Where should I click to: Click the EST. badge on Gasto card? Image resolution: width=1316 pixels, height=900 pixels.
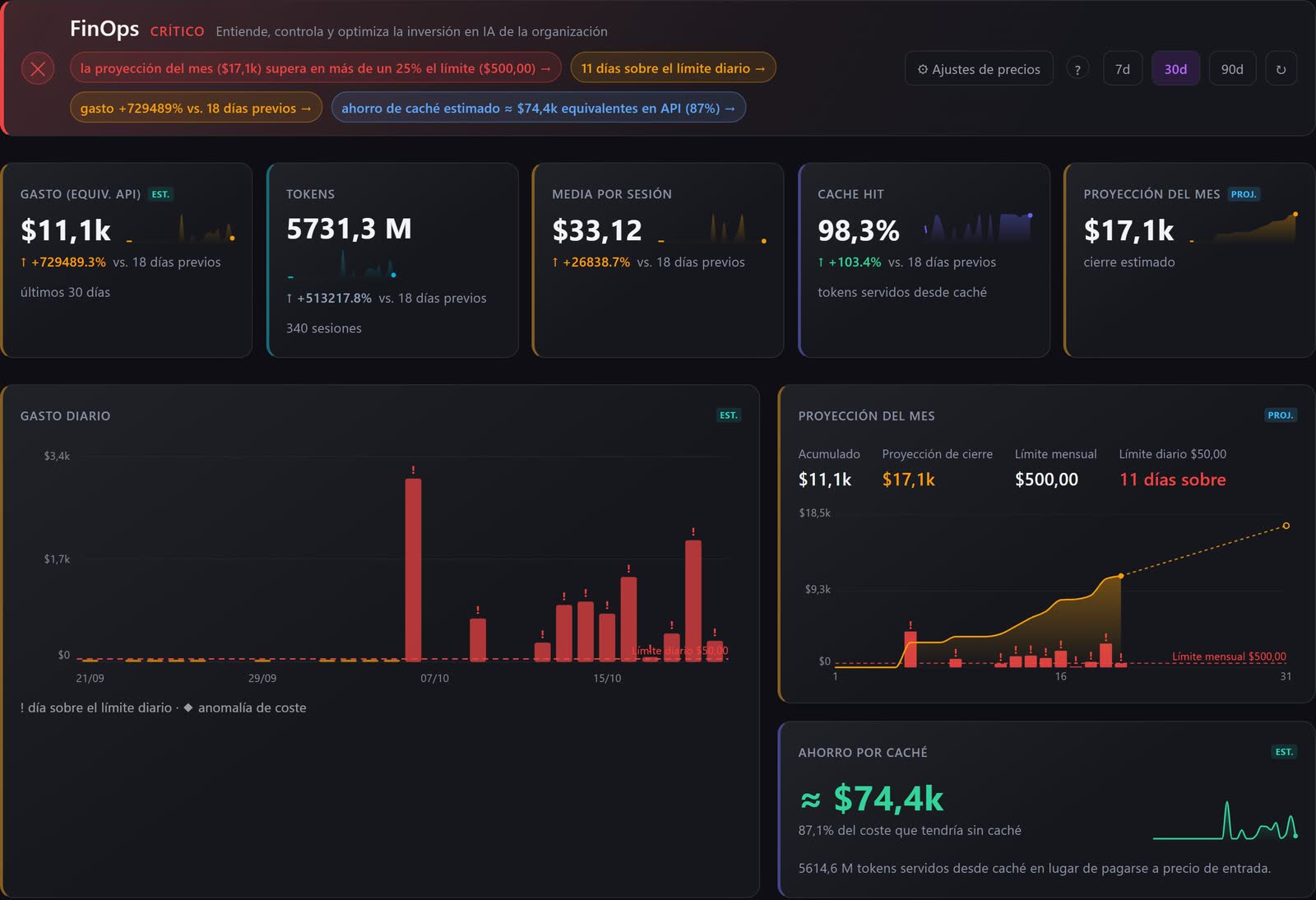point(160,195)
